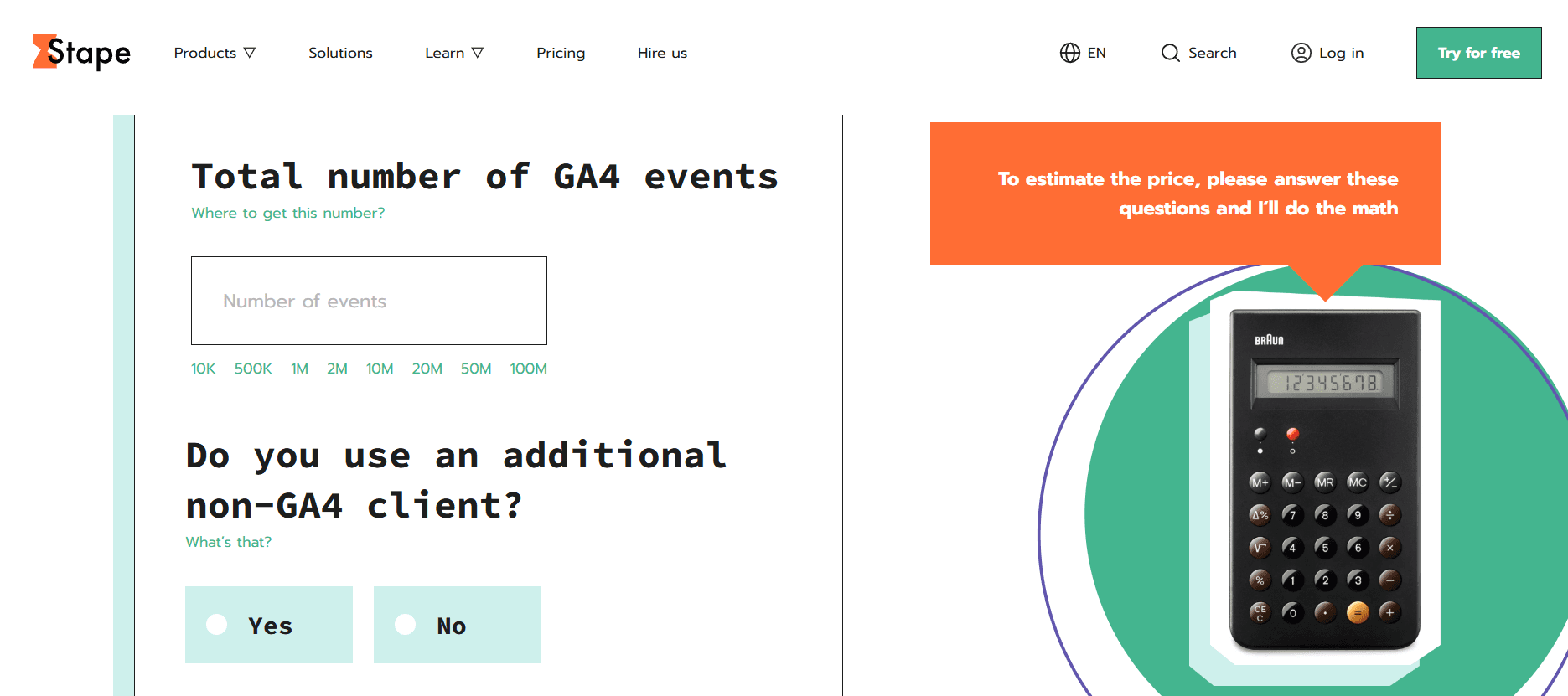The height and width of the screenshot is (696, 1568).
Task: Go to the Pricing page
Action: [561, 53]
